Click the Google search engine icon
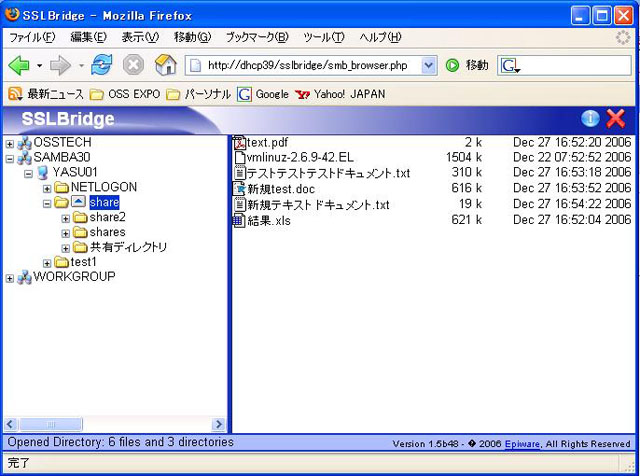Viewport: 640px width, 476px height. coord(509,65)
